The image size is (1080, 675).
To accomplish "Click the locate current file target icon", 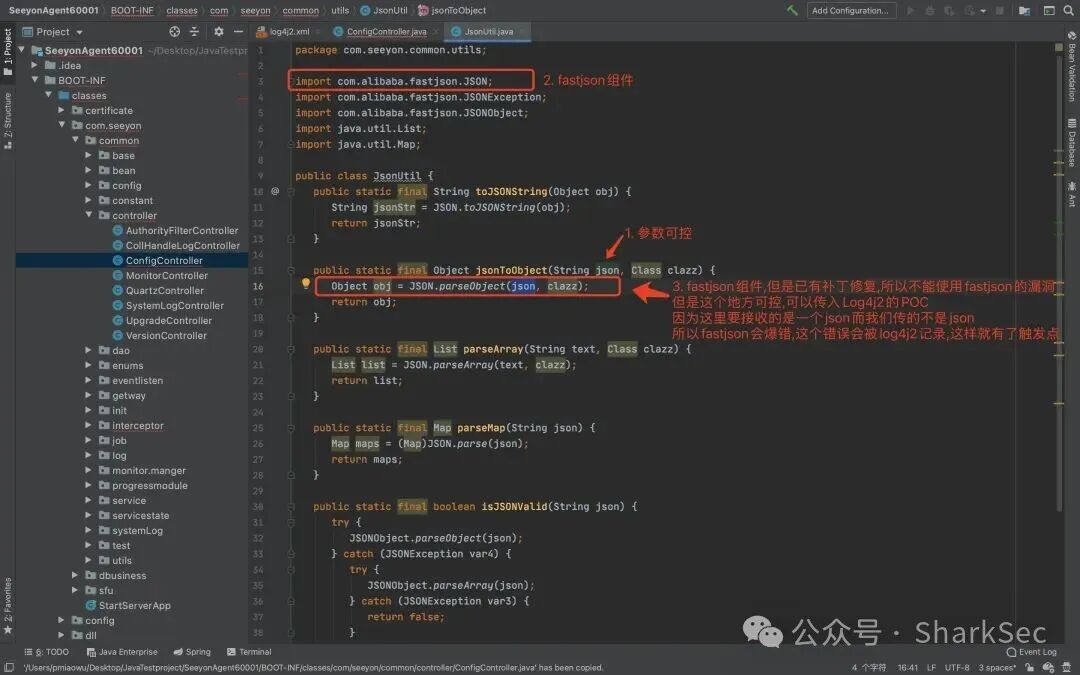I will coord(174,32).
